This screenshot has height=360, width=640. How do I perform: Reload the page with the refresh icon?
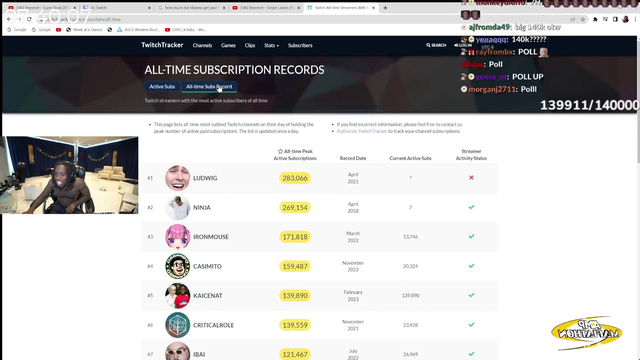click(29, 19)
